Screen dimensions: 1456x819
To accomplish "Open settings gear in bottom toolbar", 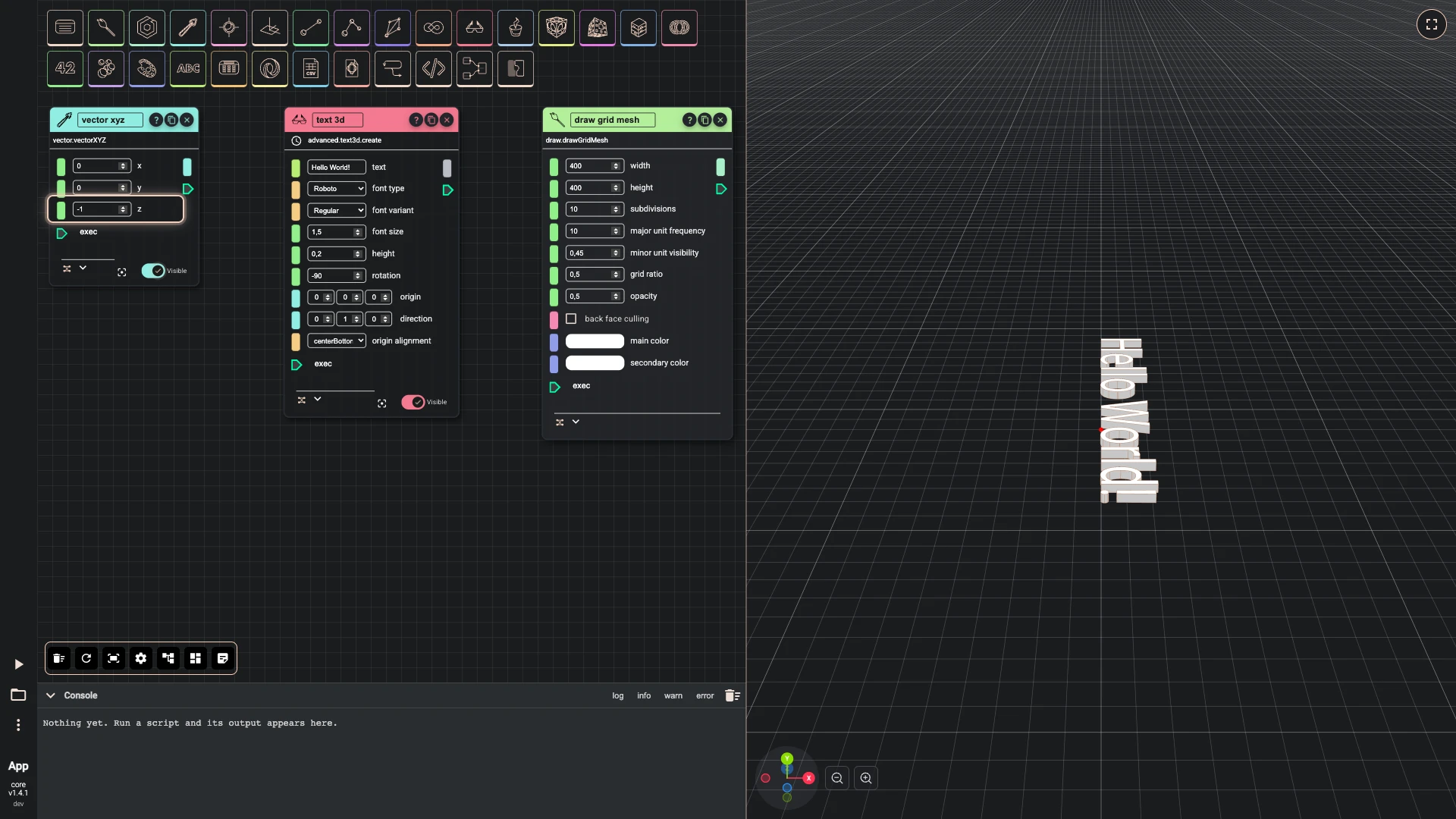I will 141,658.
